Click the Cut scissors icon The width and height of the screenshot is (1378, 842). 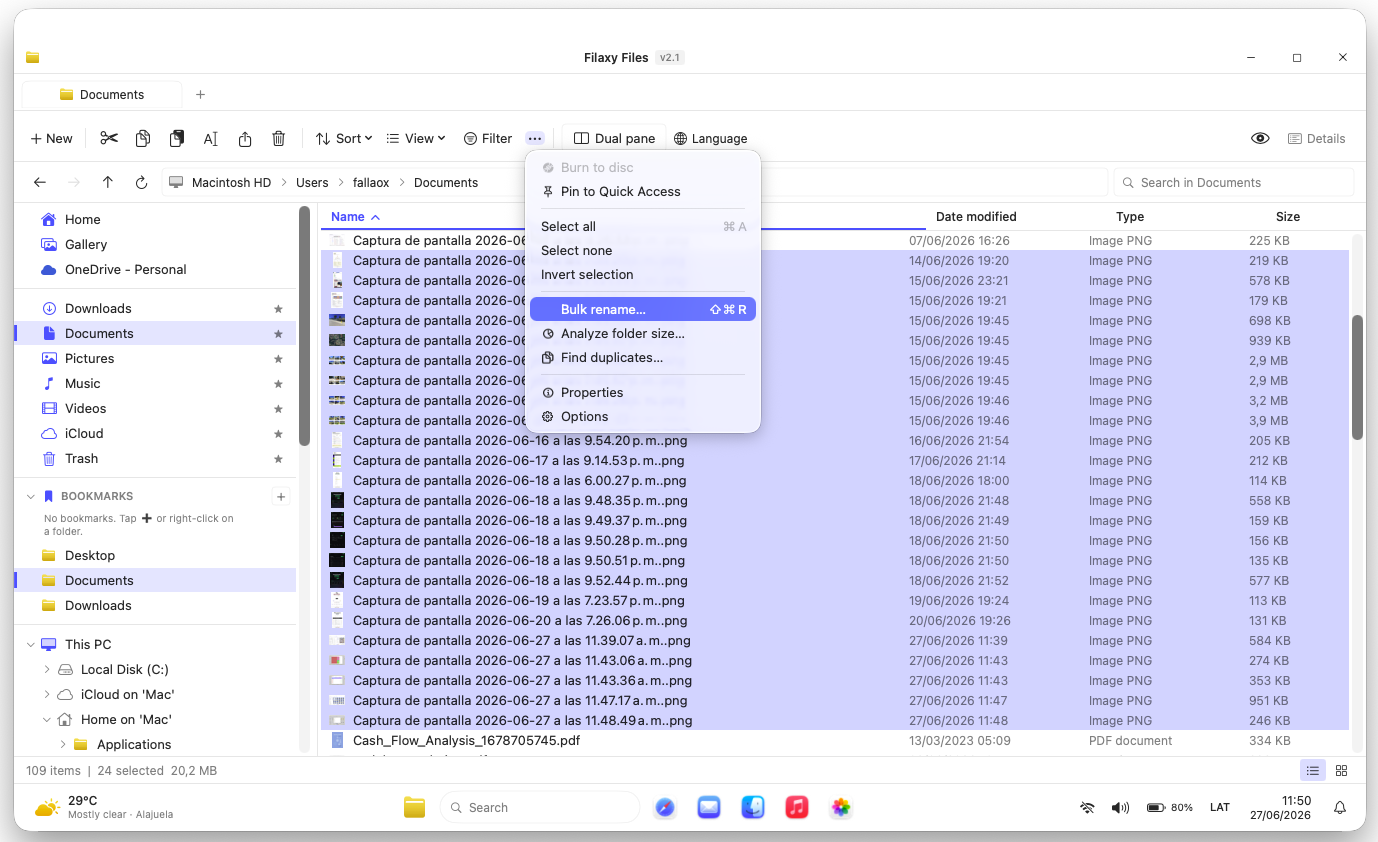tap(109, 139)
